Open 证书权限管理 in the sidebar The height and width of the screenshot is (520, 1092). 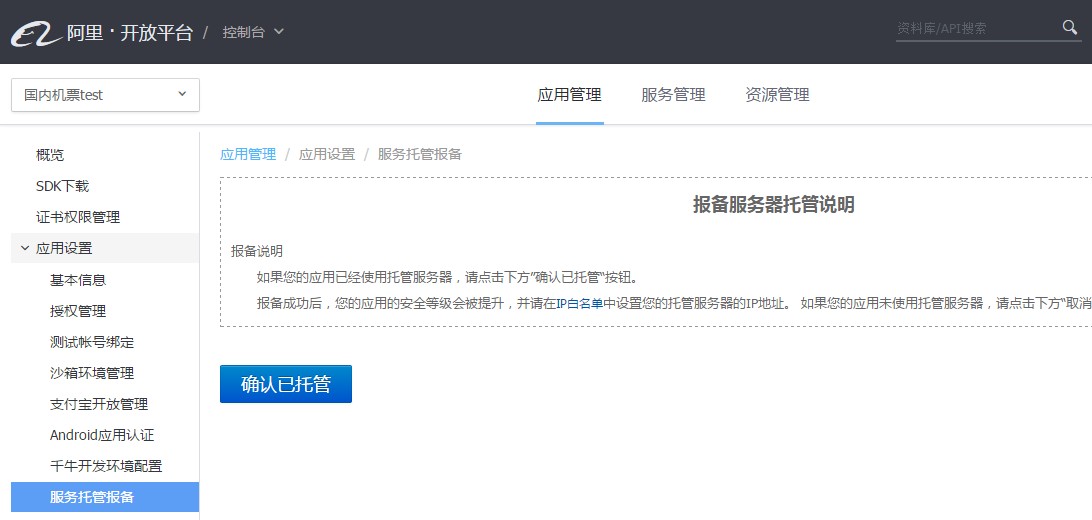(78, 217)
